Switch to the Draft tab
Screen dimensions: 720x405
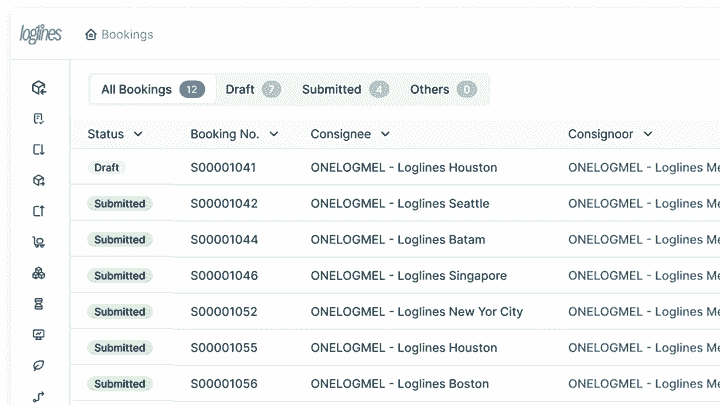(x=253, y=90)
